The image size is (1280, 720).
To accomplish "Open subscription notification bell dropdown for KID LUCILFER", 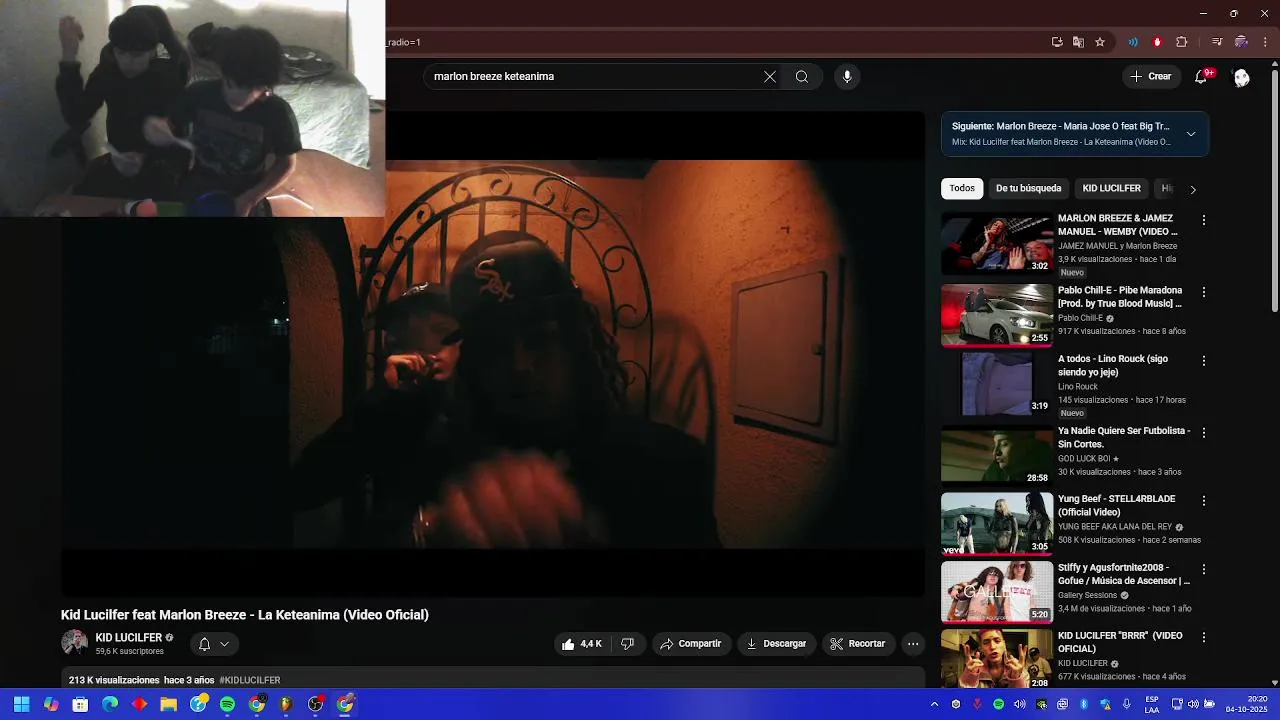I will click(x=214, y=644).
